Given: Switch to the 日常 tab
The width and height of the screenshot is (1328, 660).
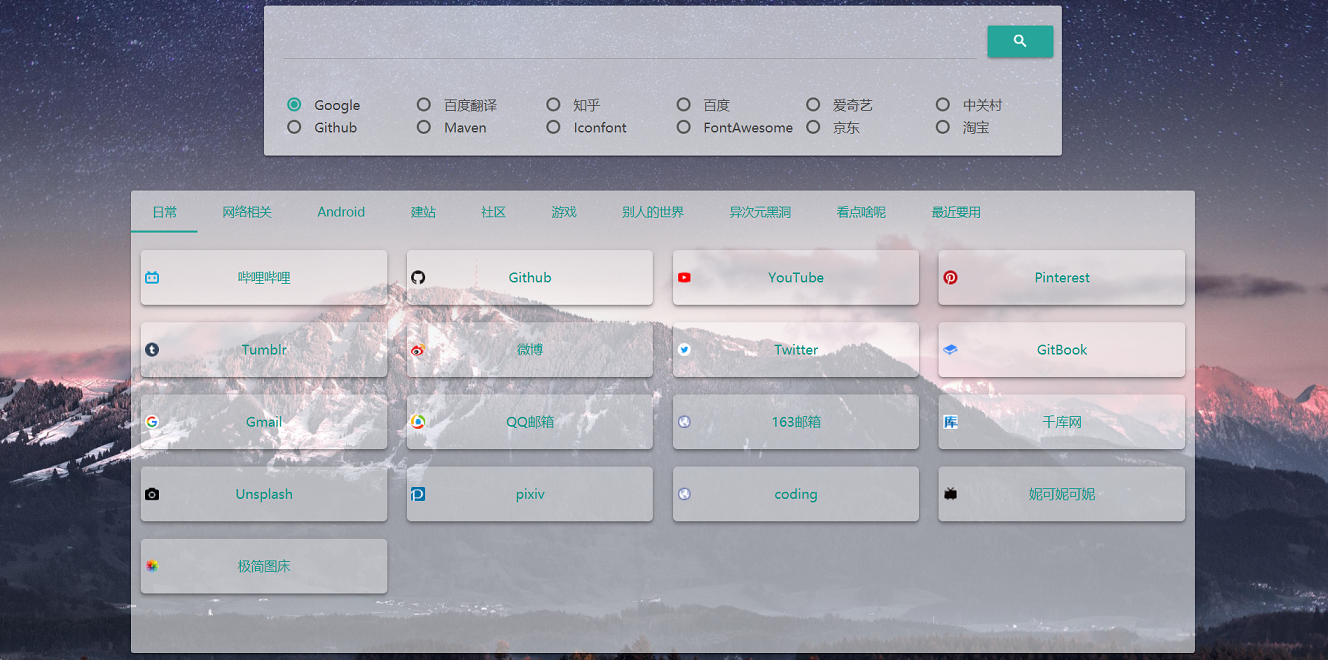Looking at the screenshot, I should click(164, 212).
